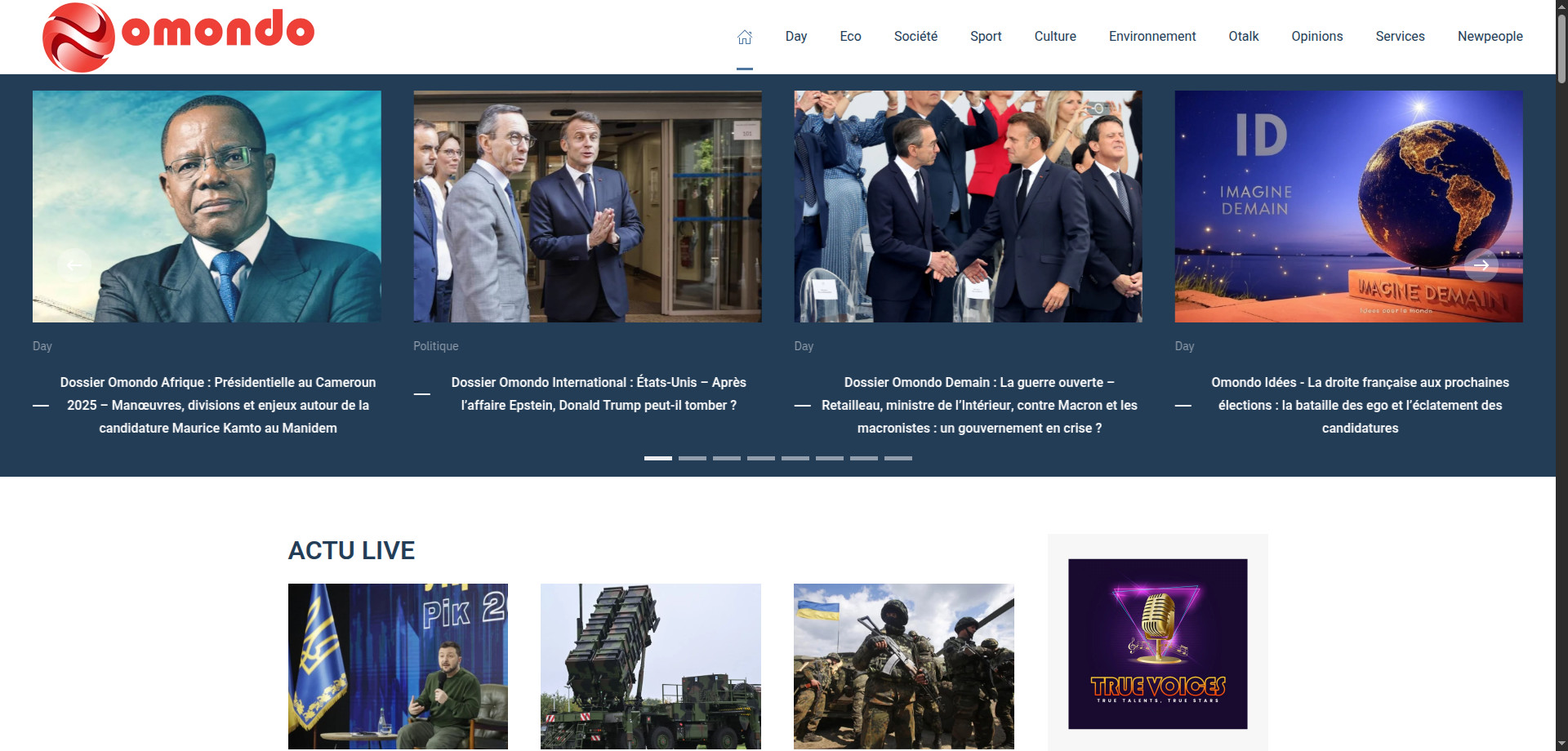Go to previous carousel slide arrow
Viewport: 1568px width, 751px height.
tap(74, 265)
